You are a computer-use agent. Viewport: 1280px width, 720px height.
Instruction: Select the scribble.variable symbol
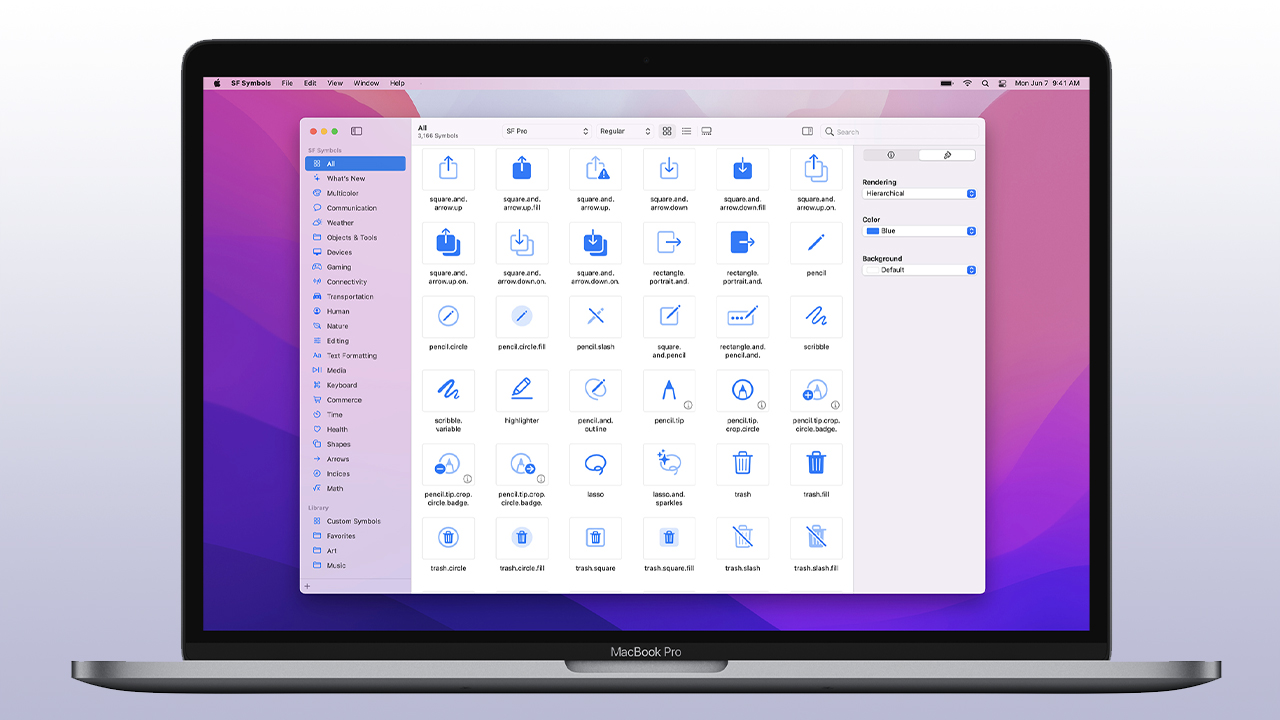pos(448,391)
